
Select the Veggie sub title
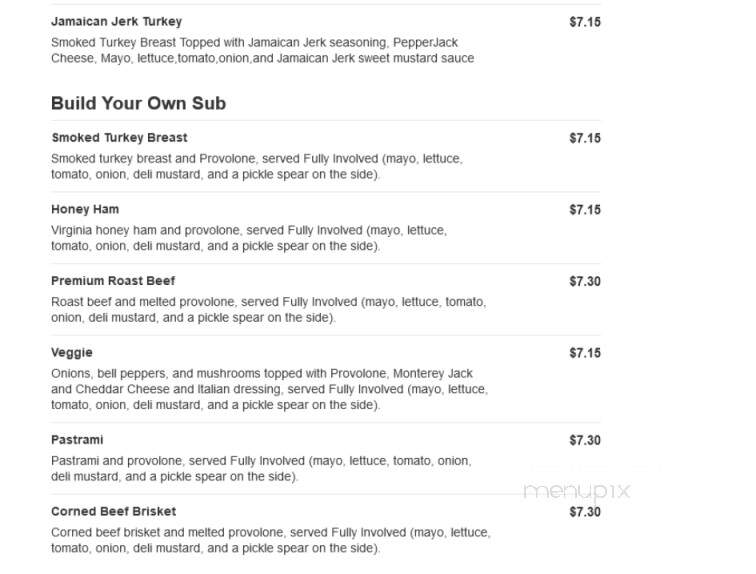point(72,353)
